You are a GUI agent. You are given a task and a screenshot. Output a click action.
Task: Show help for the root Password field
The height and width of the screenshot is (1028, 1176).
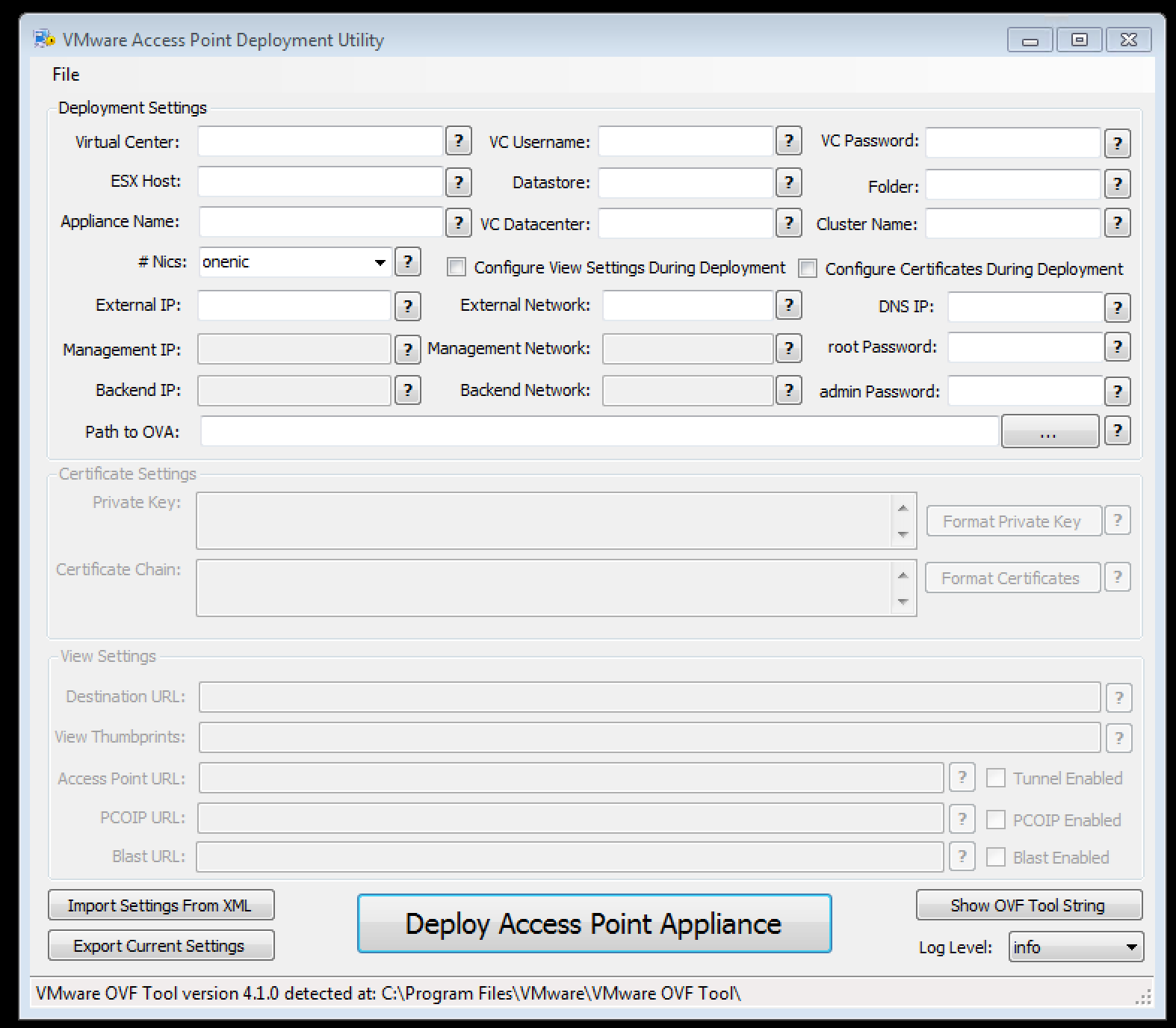click(1117, 347)
